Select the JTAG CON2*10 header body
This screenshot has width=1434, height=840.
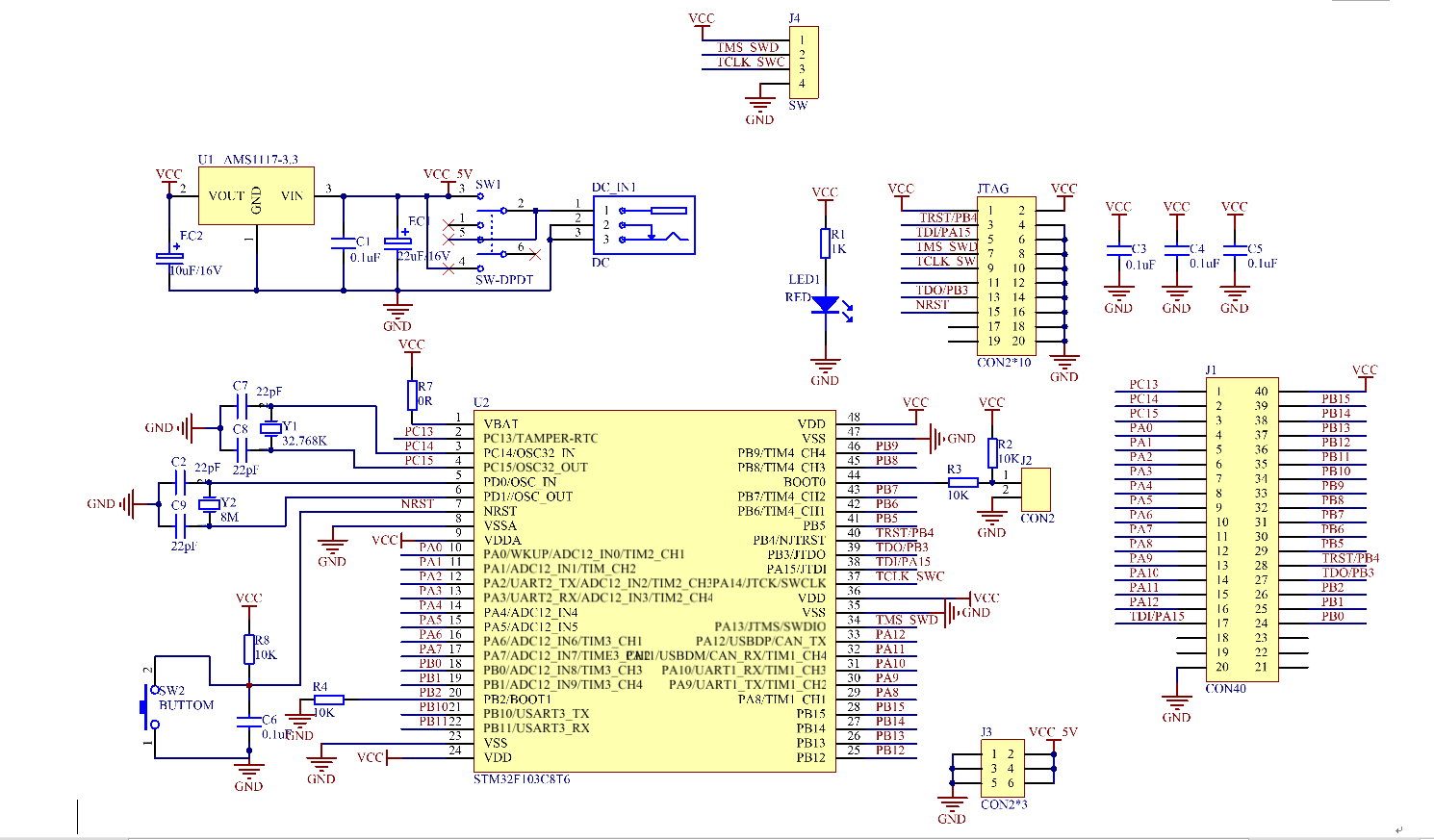1006,276
